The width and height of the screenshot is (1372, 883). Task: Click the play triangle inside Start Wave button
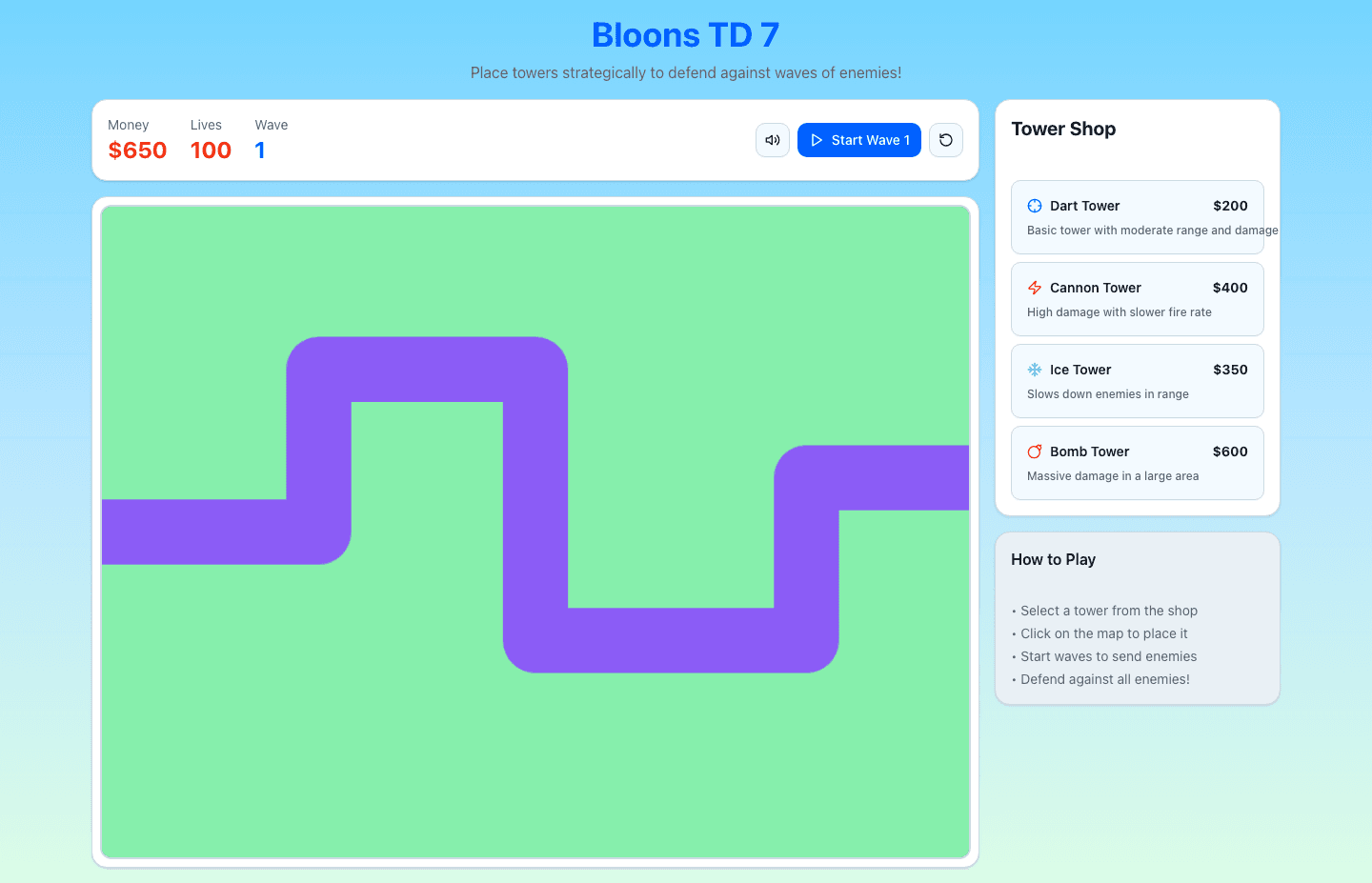click(817, 140)
